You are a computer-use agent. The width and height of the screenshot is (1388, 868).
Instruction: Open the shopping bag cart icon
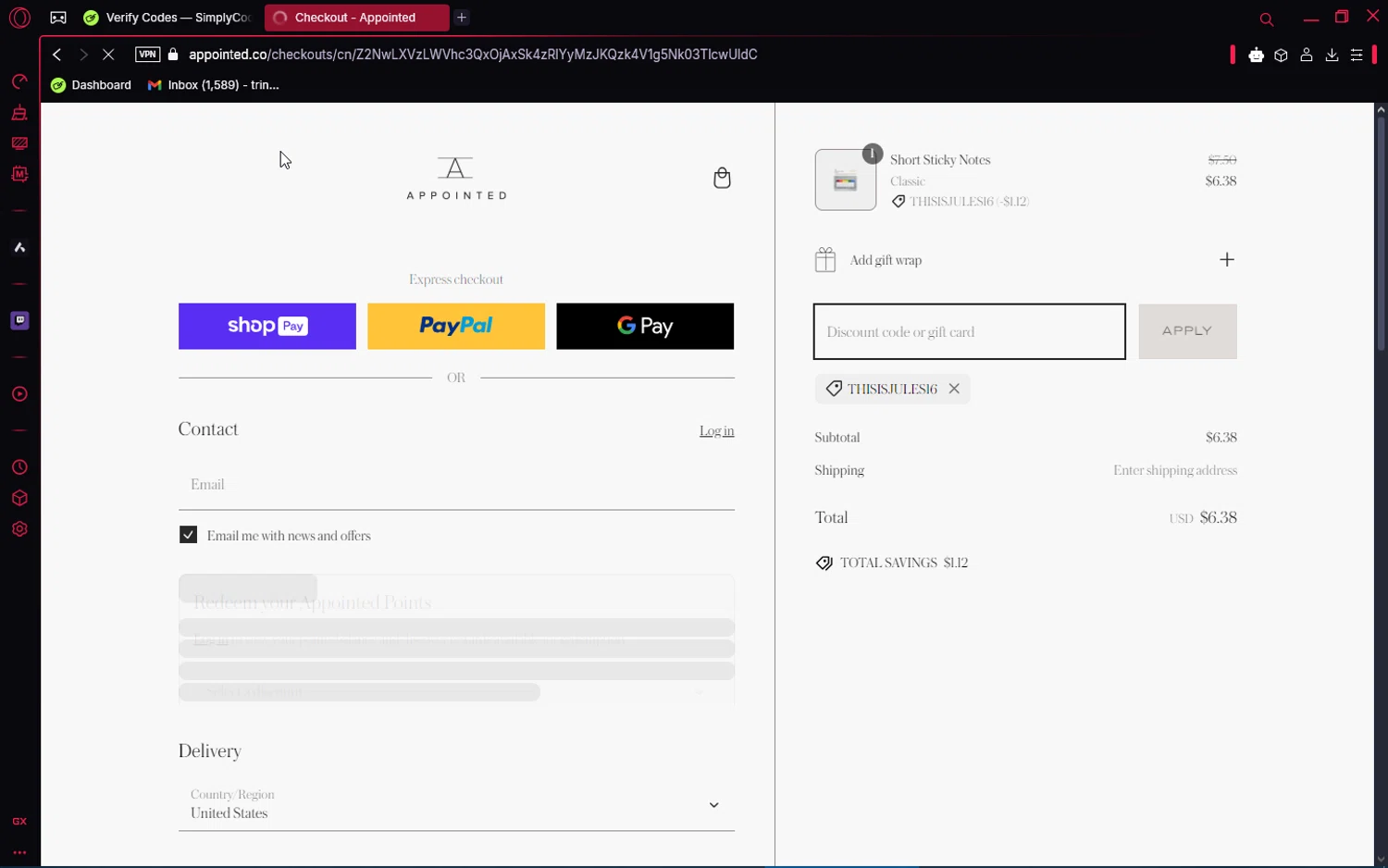coord(722,178)
